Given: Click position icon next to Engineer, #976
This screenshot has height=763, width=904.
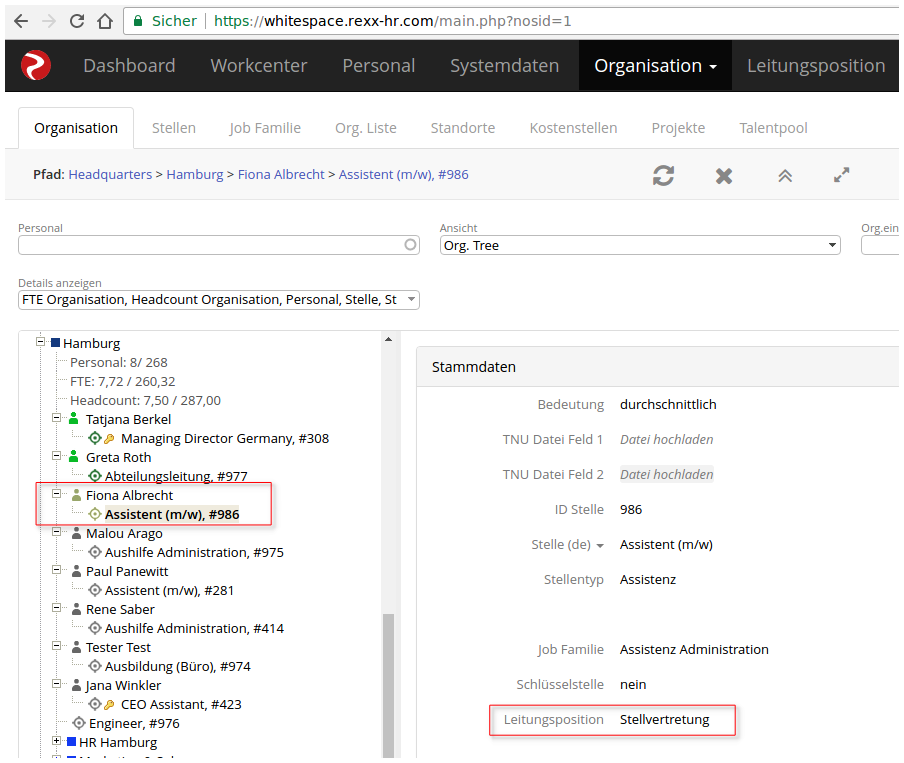Looking at the screenshot, I should tap(79, 723).
